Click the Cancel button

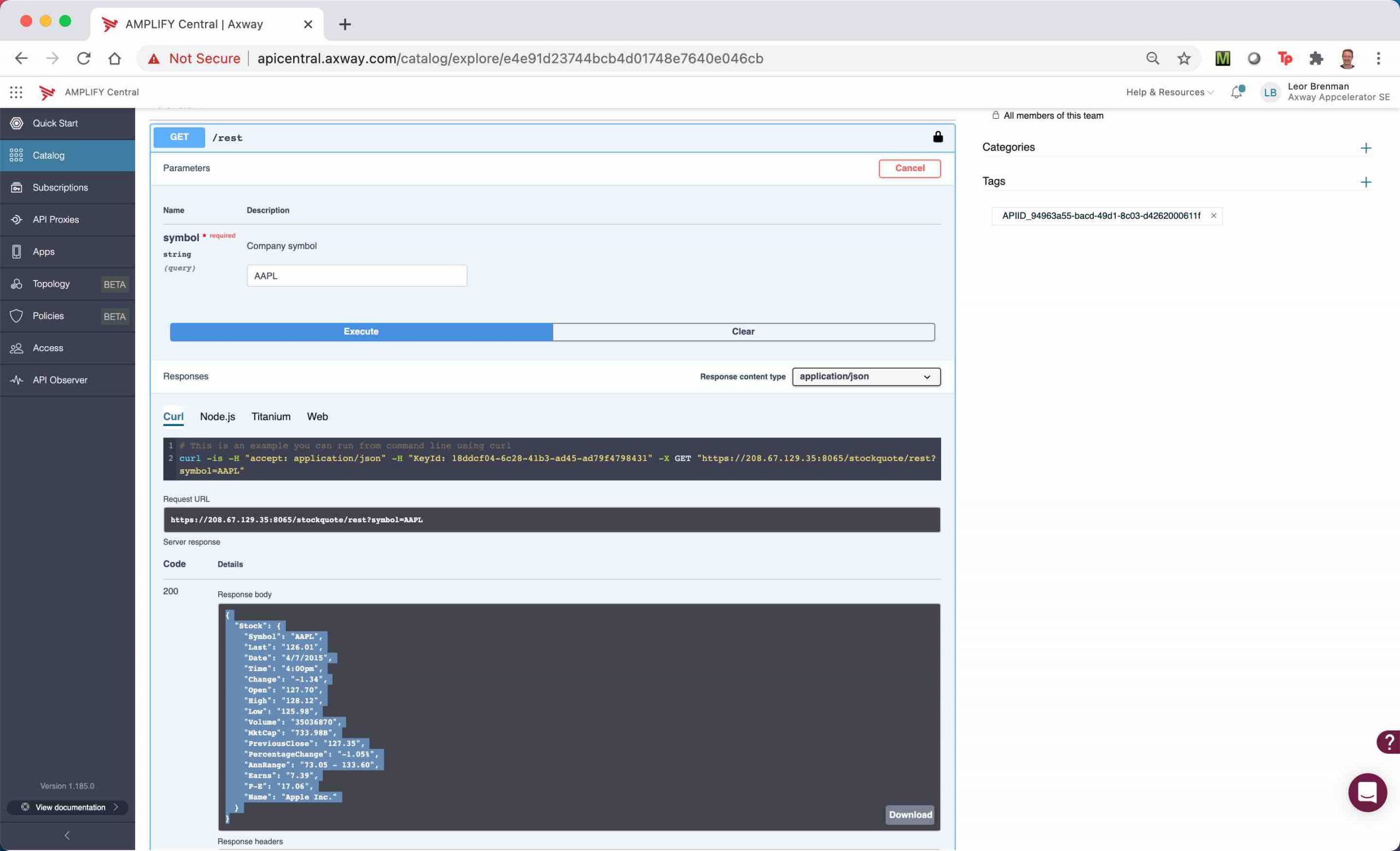[x=909, y=168]
